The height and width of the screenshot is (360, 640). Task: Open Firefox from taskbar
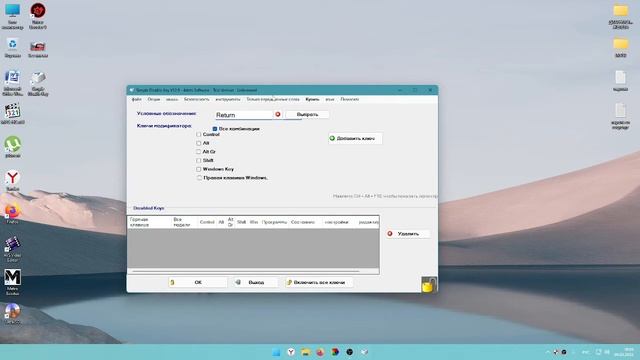320,352
